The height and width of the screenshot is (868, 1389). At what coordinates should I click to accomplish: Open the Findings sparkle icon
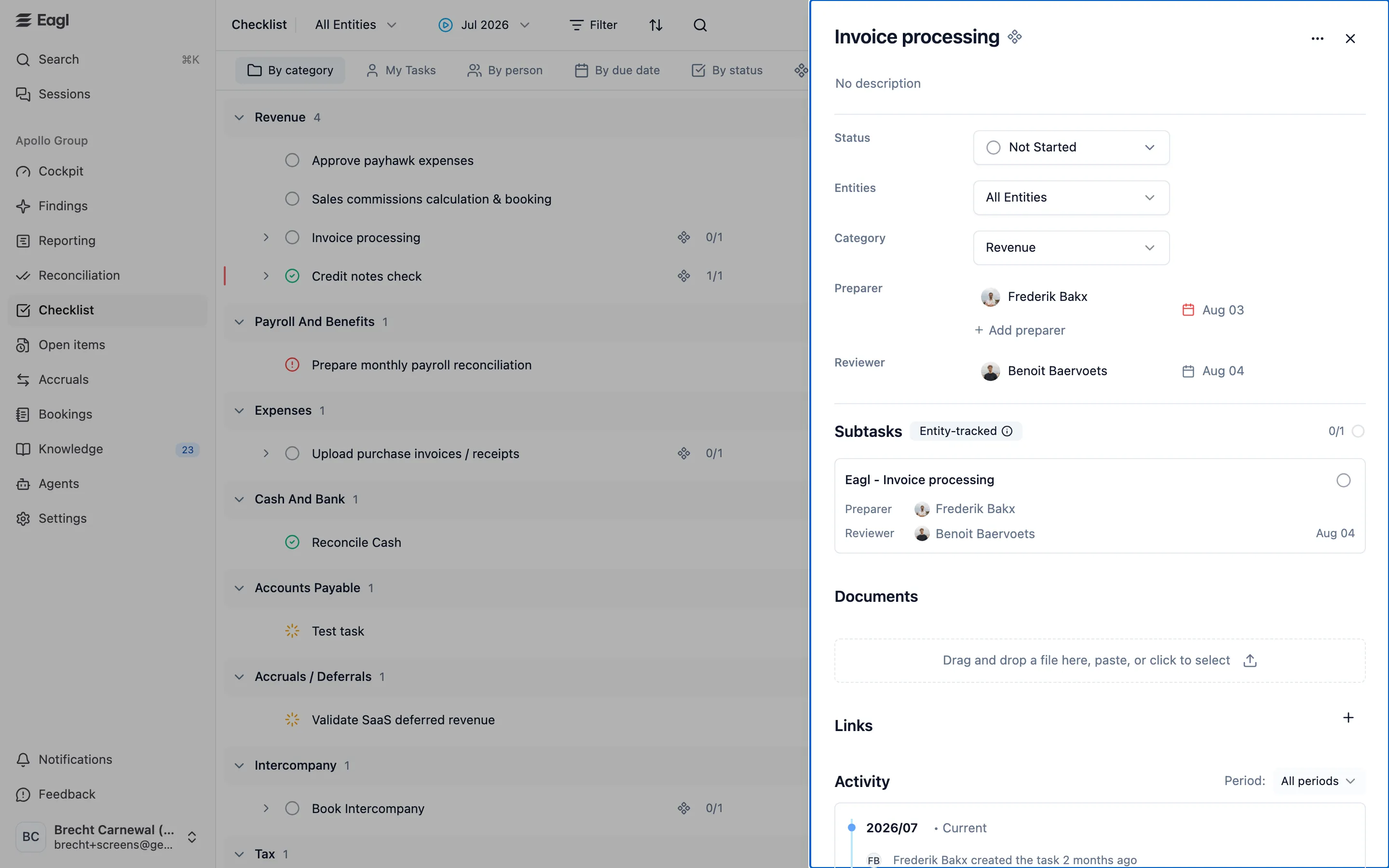(23, 206)
